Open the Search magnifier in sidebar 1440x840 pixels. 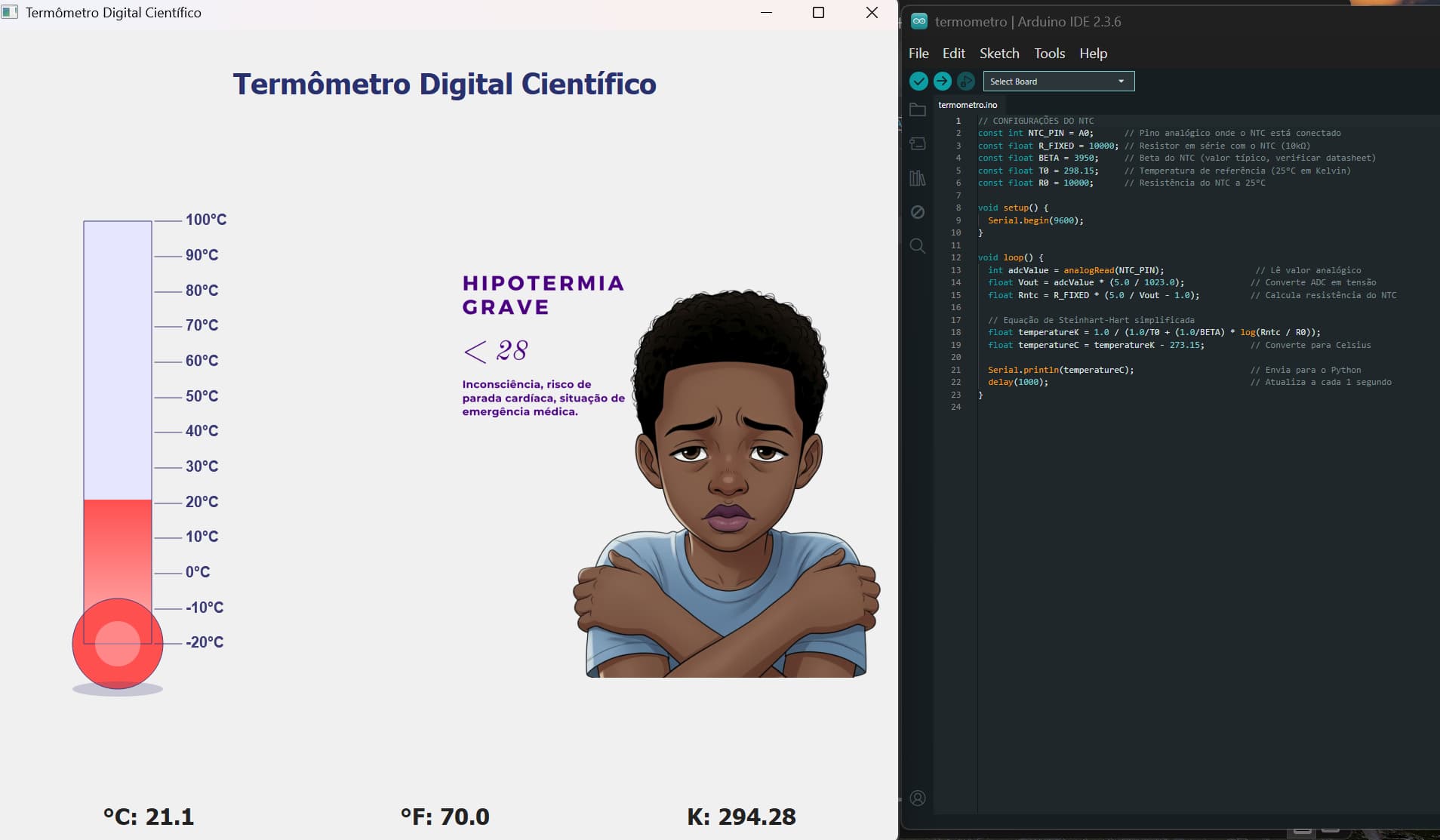point(918,246)
